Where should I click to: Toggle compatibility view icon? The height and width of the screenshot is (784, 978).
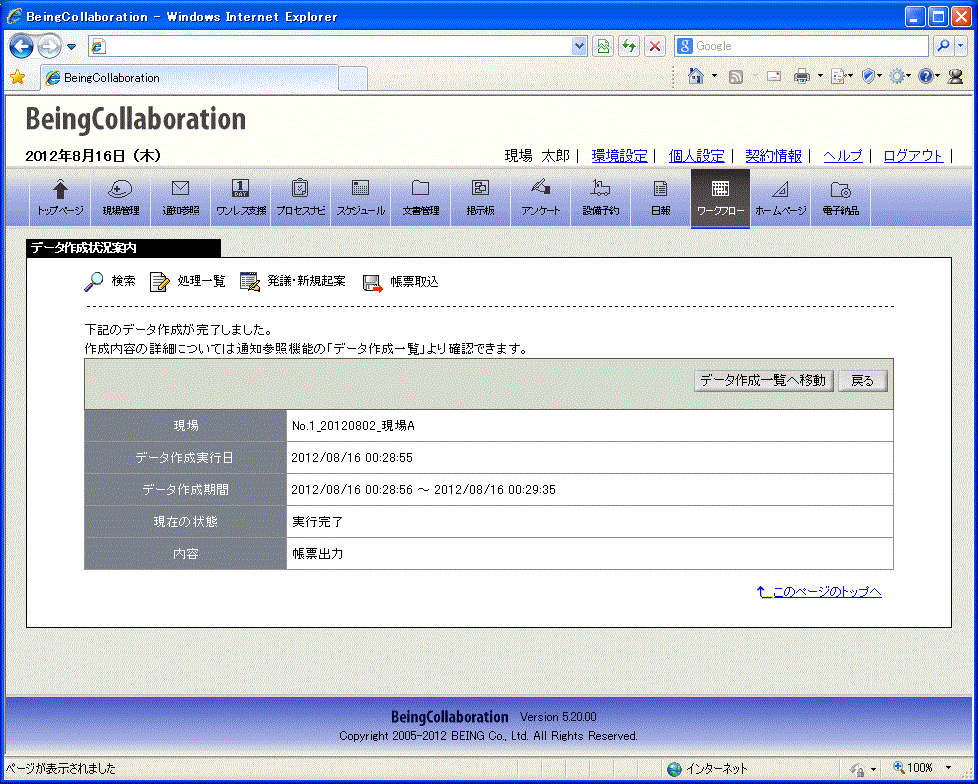(603, 46)
